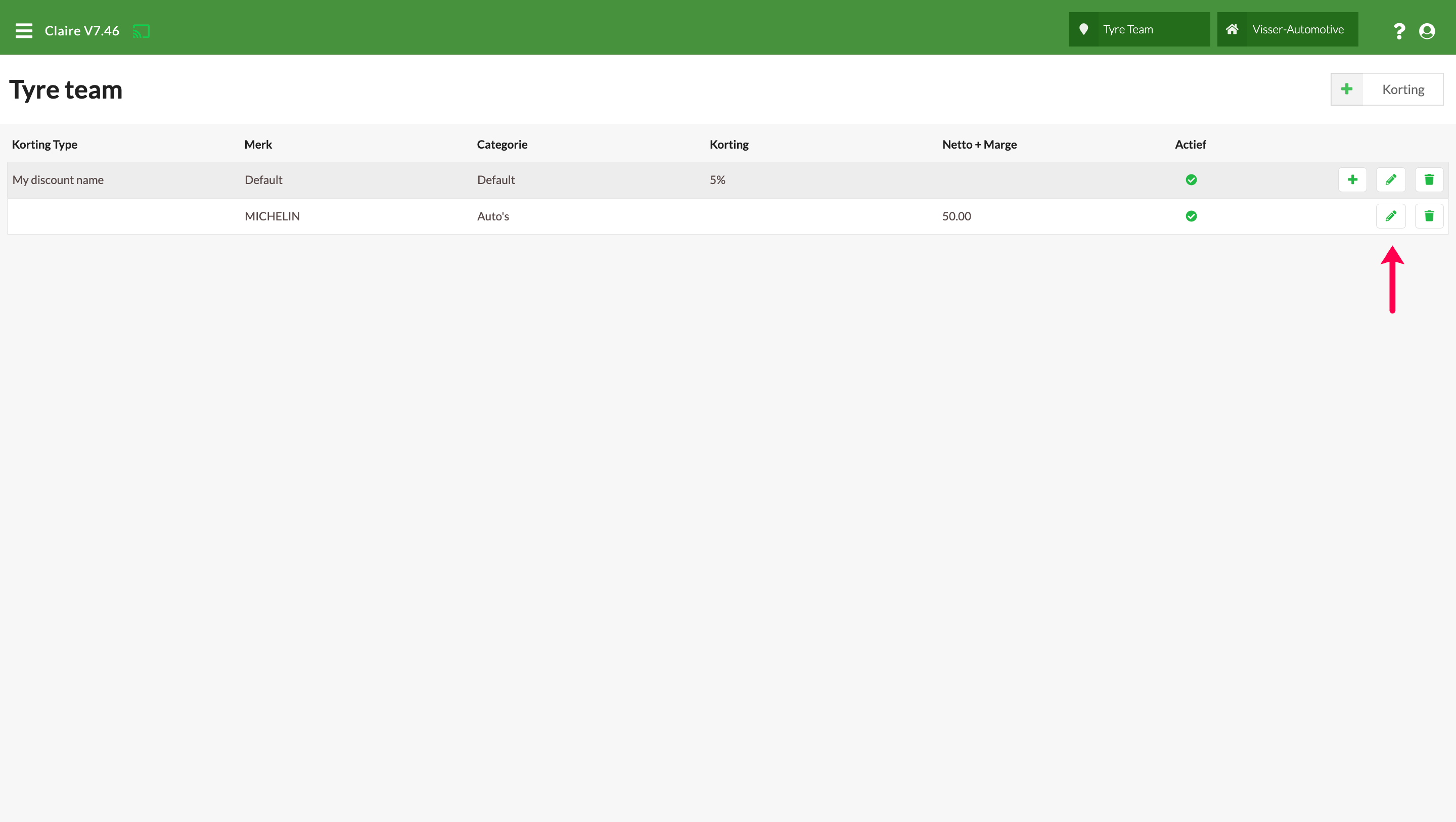Edit the MICHELIN discount row
1456x822 pixels.
click(1391, 216)
